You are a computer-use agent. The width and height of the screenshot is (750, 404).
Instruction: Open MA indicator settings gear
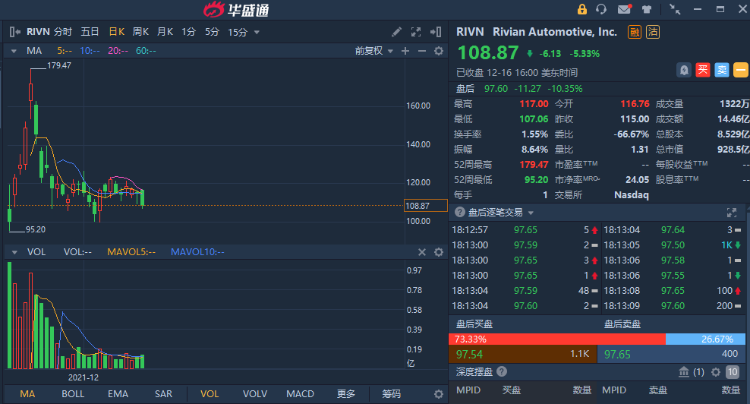click(x=439, y=51)
